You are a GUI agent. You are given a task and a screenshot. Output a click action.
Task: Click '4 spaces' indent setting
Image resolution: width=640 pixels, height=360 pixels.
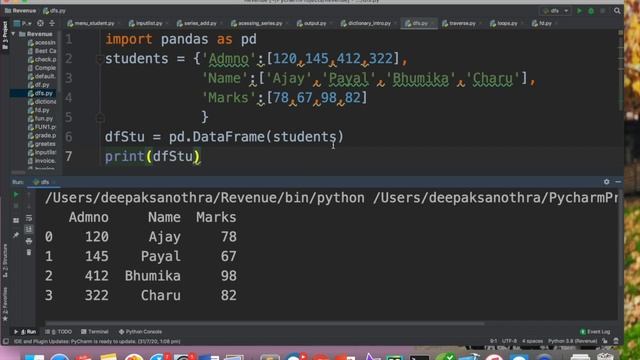pyautogui.click(x=532, y=341)
